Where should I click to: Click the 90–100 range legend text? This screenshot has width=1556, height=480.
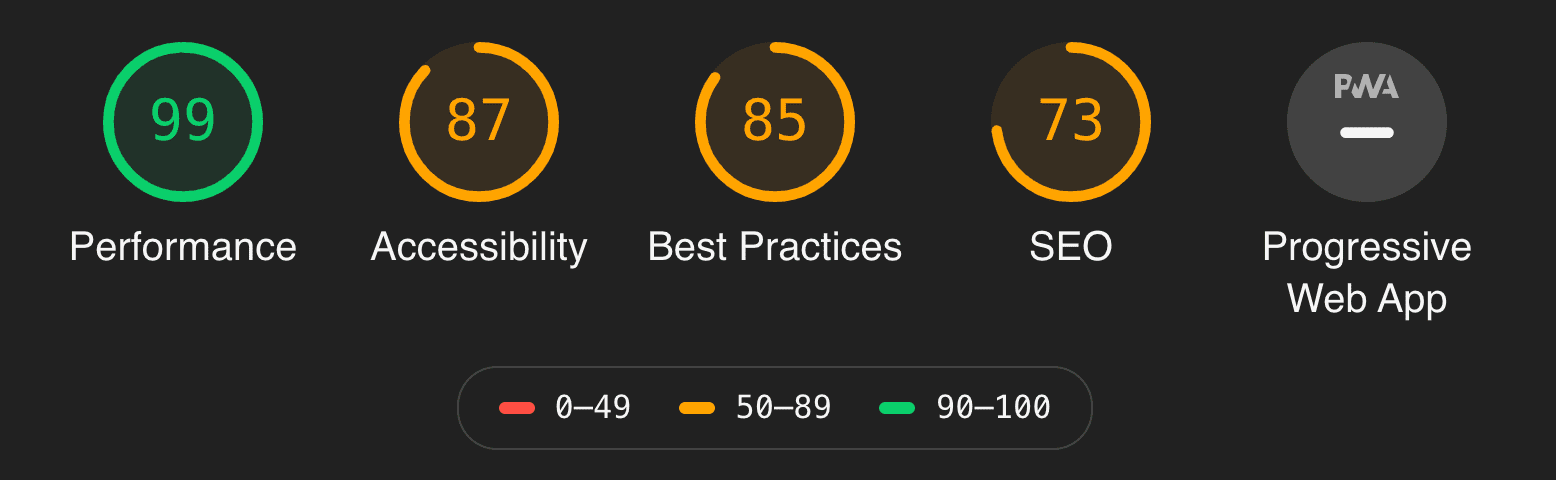[x=993, y=408]
